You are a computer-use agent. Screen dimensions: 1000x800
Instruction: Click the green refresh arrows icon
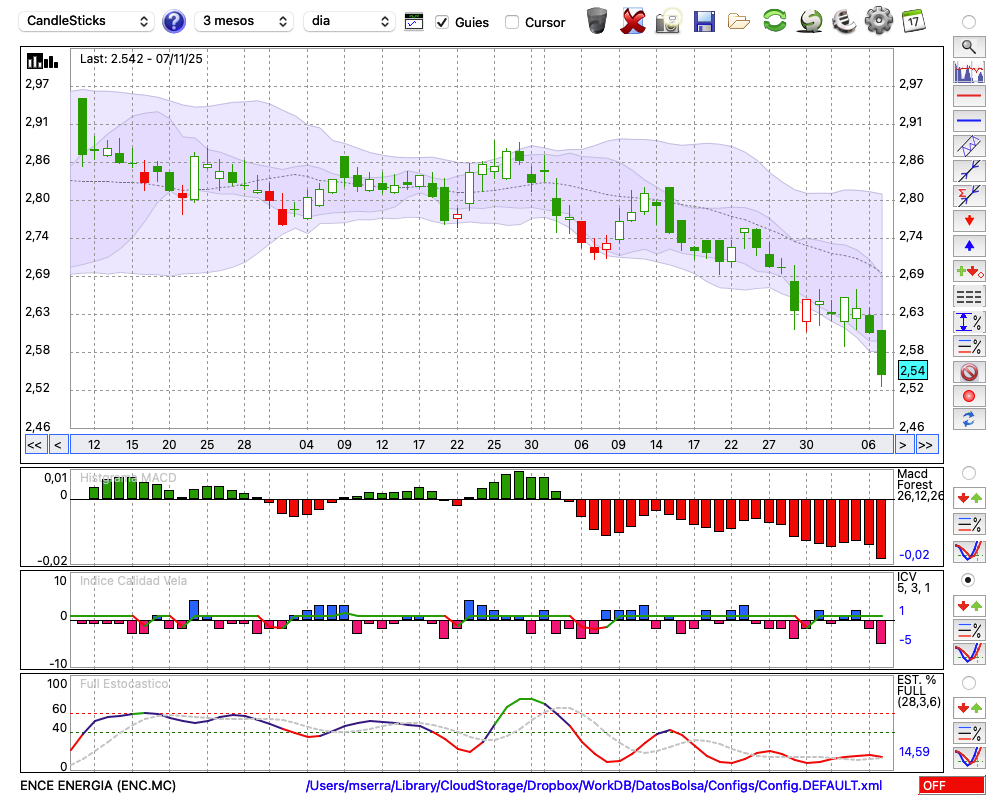[x=774, y=21]
